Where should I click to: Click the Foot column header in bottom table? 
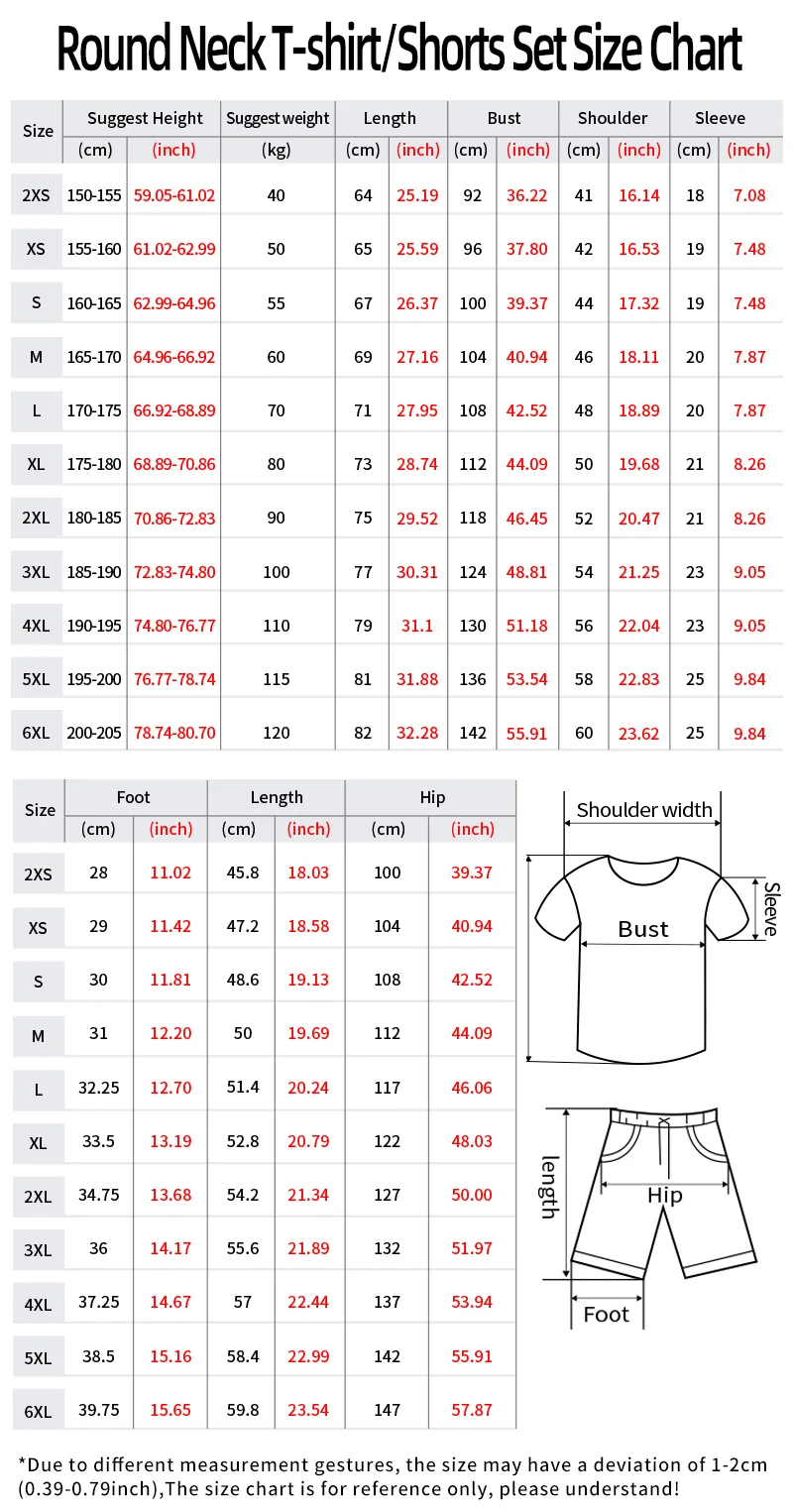pyautogui.click(x=134, y=797)
